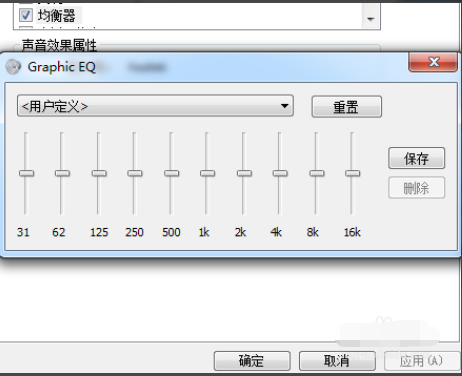The image size is (462, 376).
Task: Click the 250 Hz slider handle
Action: tap(135, 173)
